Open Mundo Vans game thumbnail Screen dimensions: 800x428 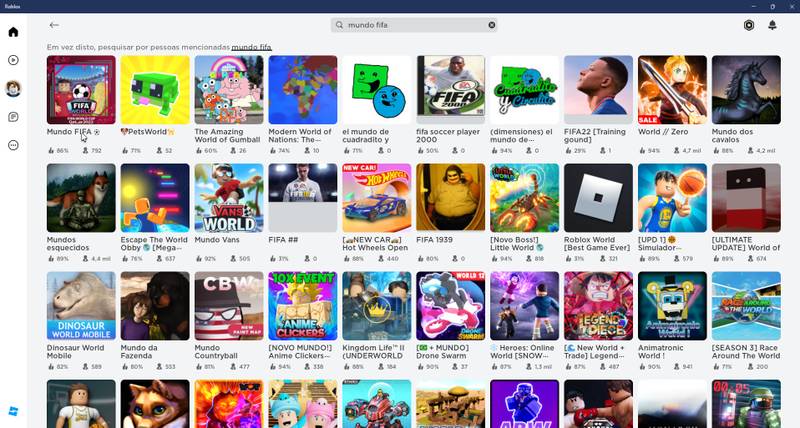[x=229, y=198]
